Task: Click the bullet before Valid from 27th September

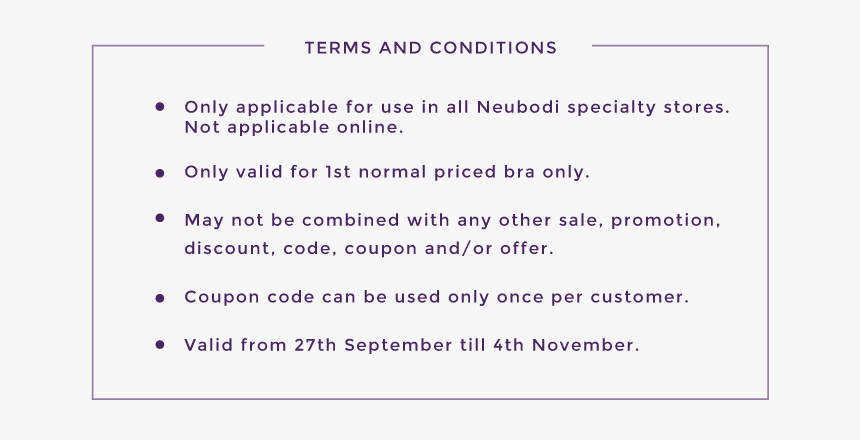Action: click(160, 345)
